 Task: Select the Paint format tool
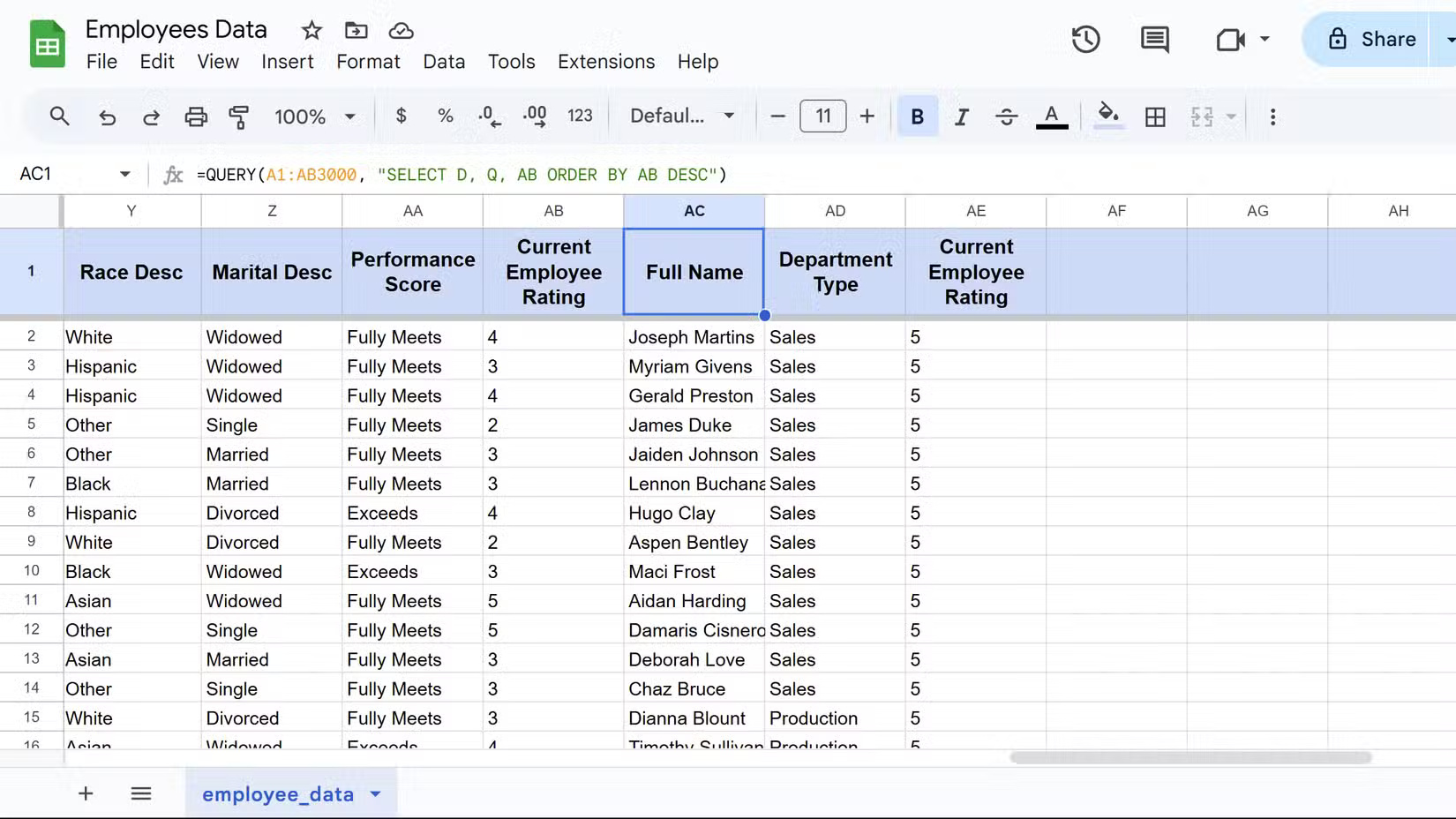click(x=239, y=116)
